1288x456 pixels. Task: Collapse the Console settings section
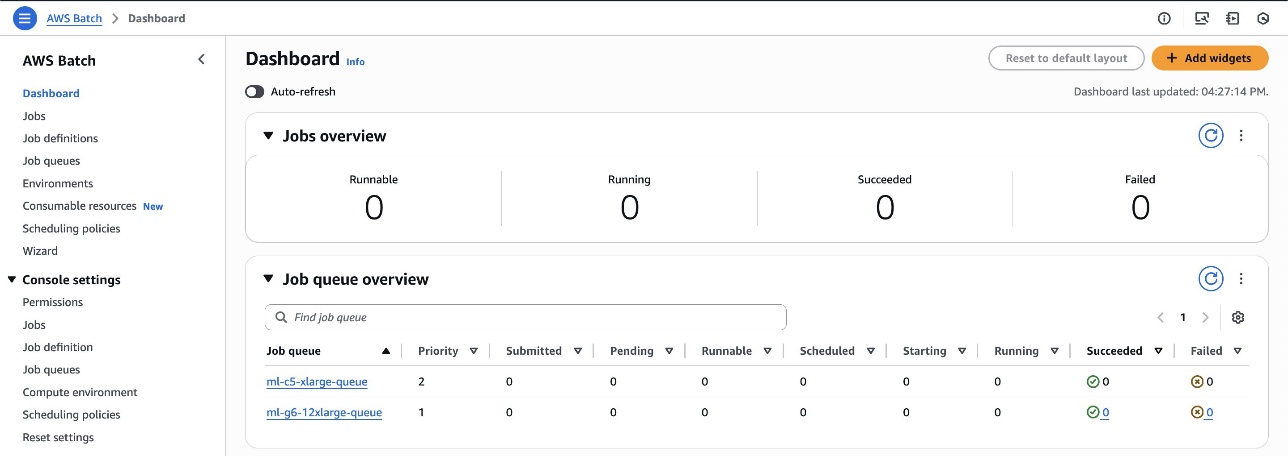point(12,280)
